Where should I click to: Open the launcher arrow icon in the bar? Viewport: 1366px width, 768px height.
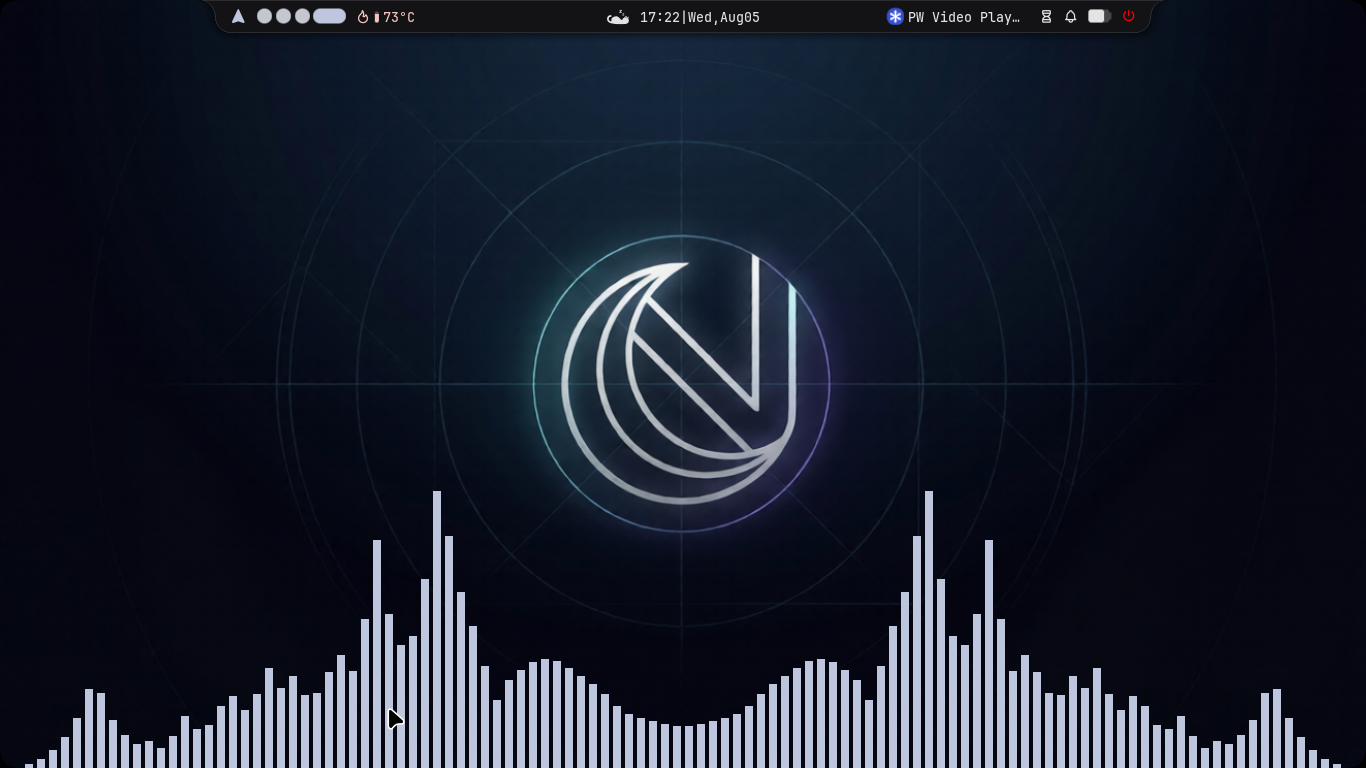(238, 17)
